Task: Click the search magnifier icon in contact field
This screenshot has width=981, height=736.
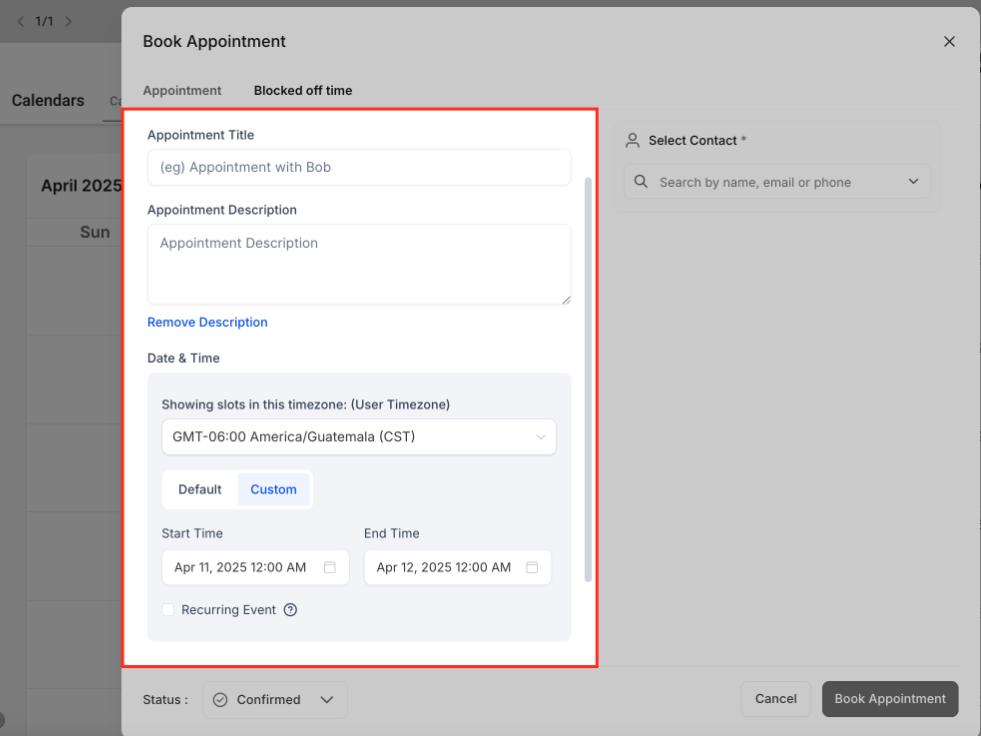Action: [x=641, y=182]
